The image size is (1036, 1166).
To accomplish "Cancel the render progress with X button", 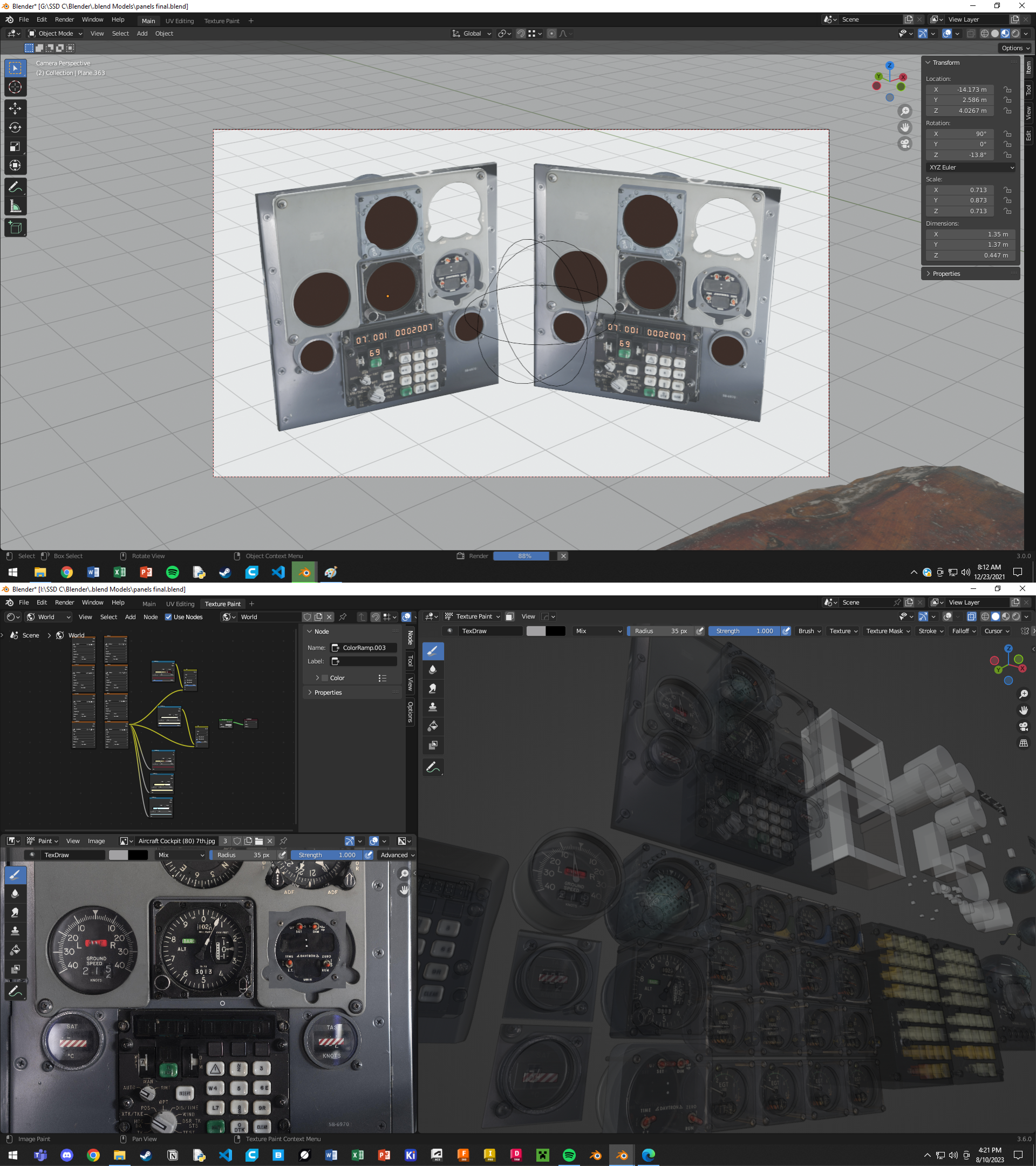I will 563,556.
